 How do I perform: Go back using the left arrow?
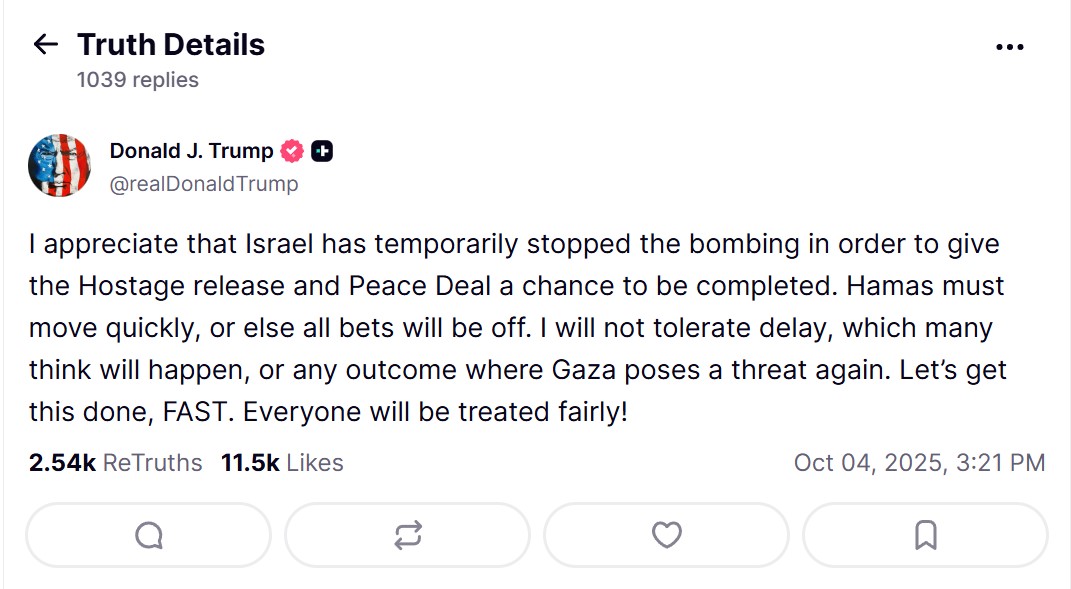[45, 45]
